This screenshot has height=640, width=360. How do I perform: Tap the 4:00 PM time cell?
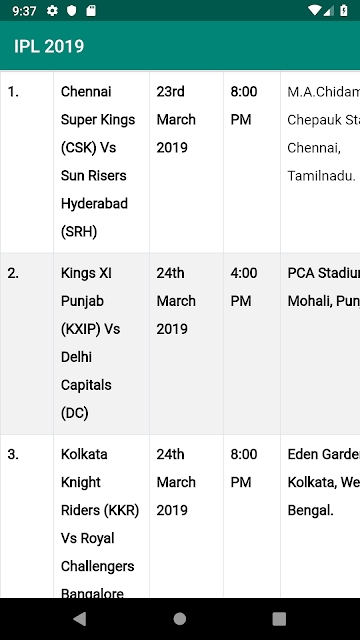click(x=252, y=343)
